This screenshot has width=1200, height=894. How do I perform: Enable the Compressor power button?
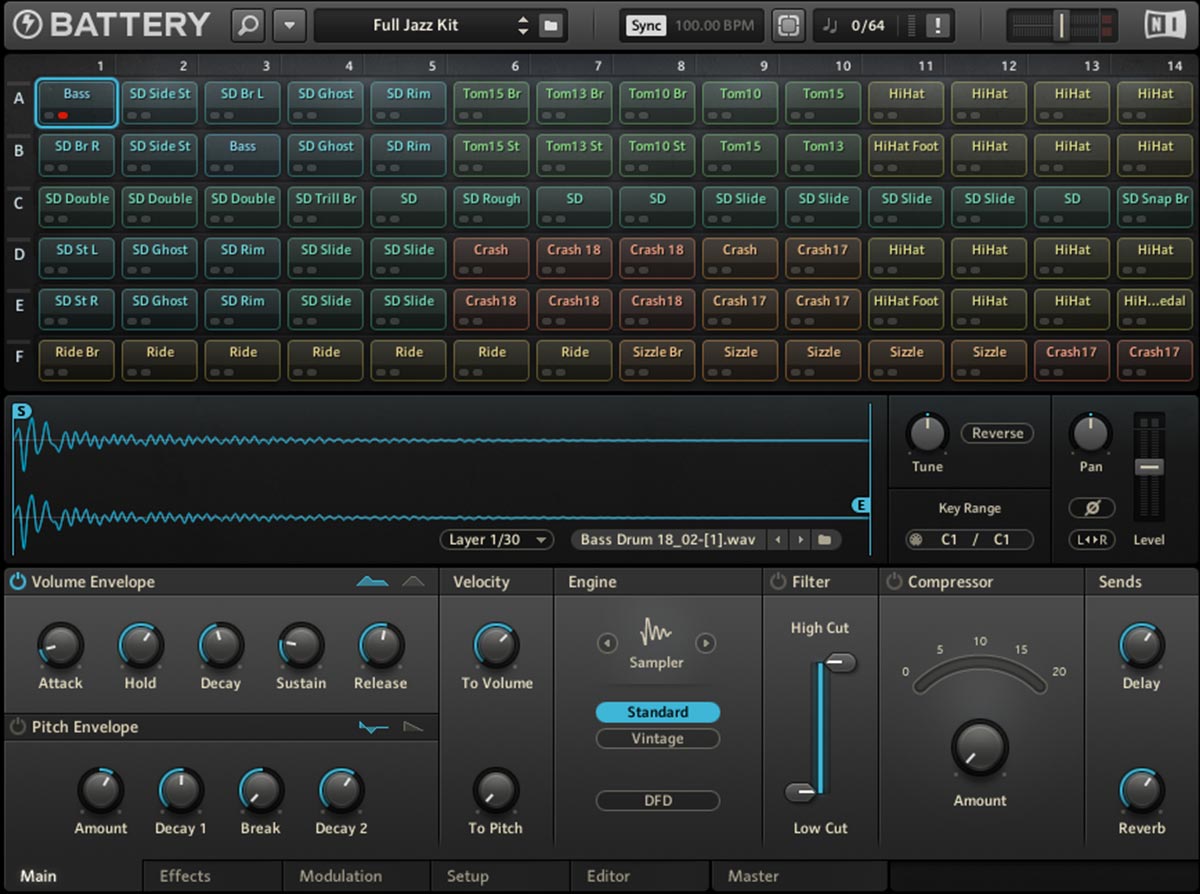coord(894,581)
